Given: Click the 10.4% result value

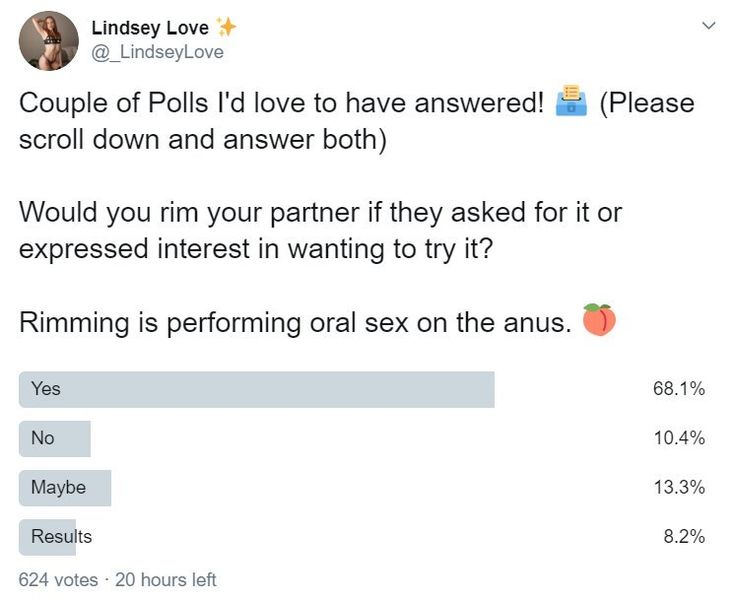Looking at the screenshot, I should (x=679, y=438).
